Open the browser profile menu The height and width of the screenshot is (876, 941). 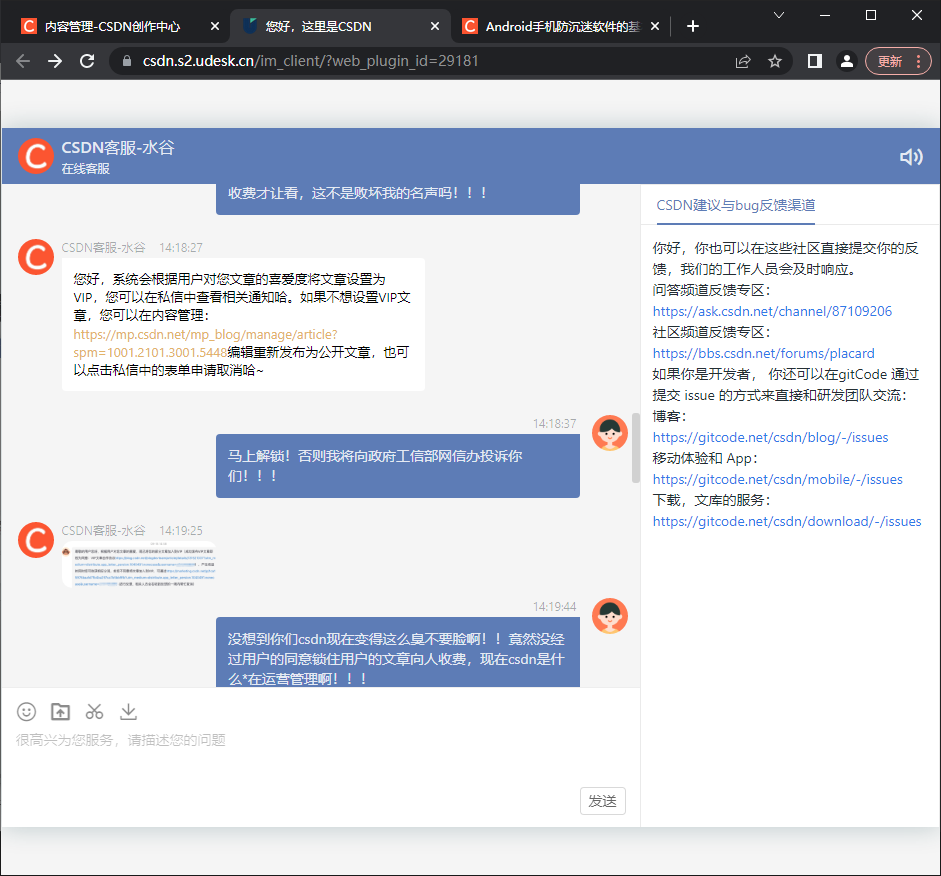point(847,61)
